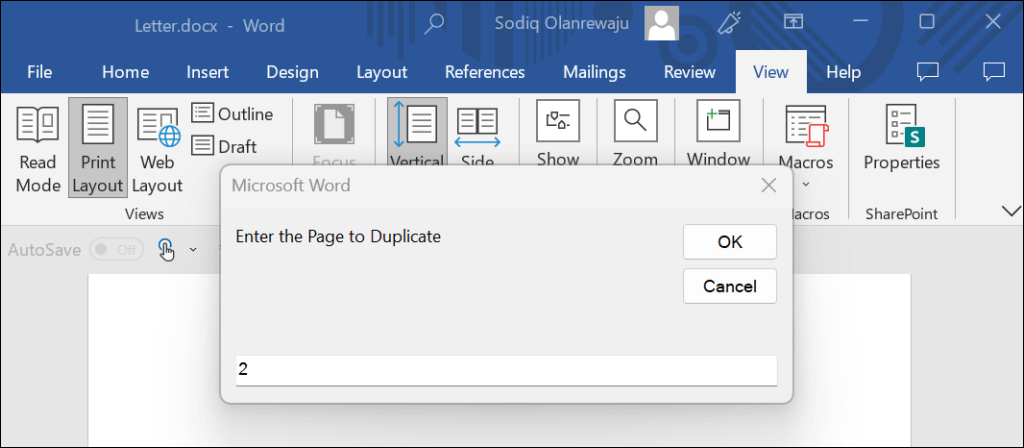Expand the Macros dropdown arrow

click(x=805, y=183)
